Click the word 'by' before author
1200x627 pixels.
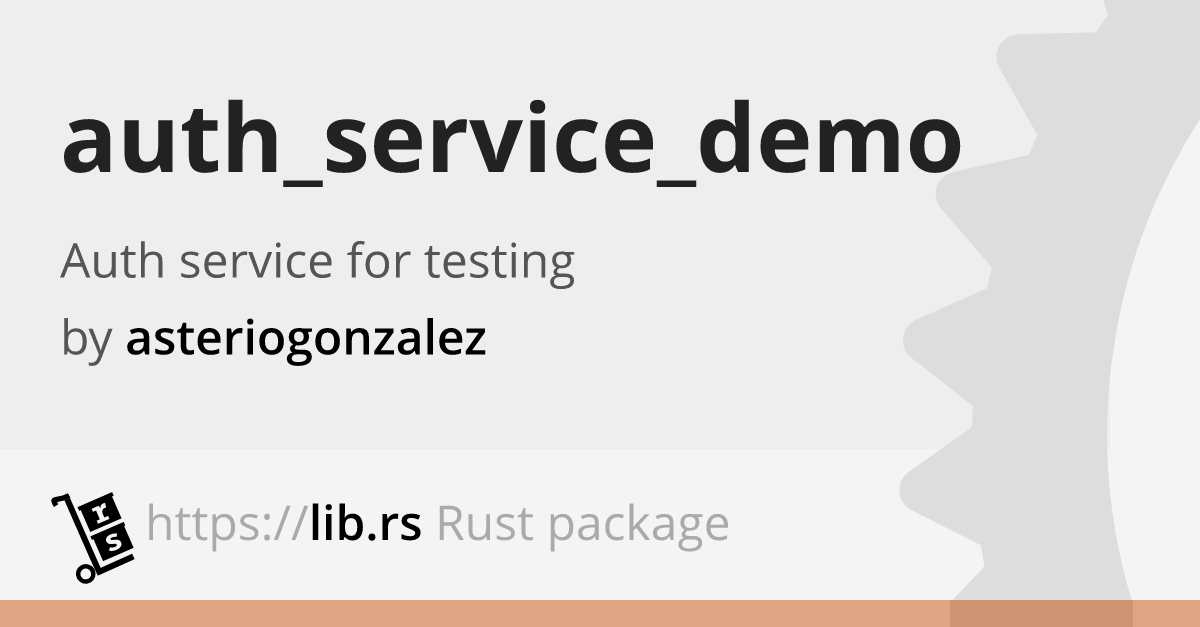(85, 340)
